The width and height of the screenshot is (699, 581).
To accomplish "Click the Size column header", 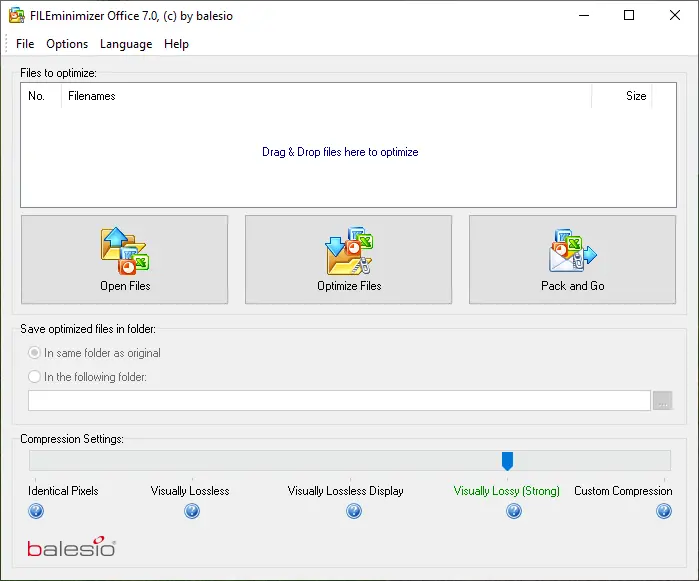I will coord(621,96).
